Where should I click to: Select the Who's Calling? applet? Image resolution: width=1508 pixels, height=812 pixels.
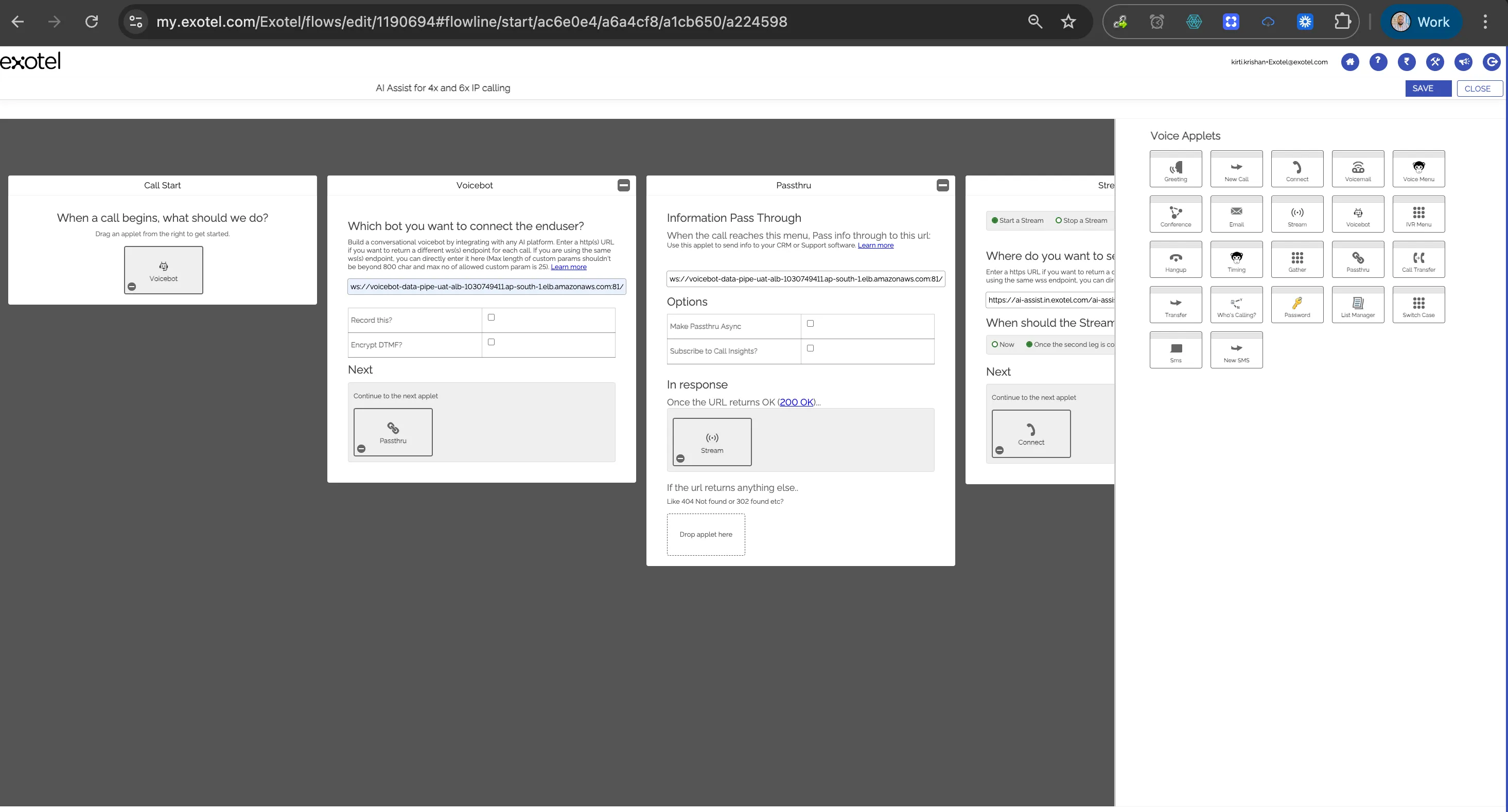(x=1236, y=305)
